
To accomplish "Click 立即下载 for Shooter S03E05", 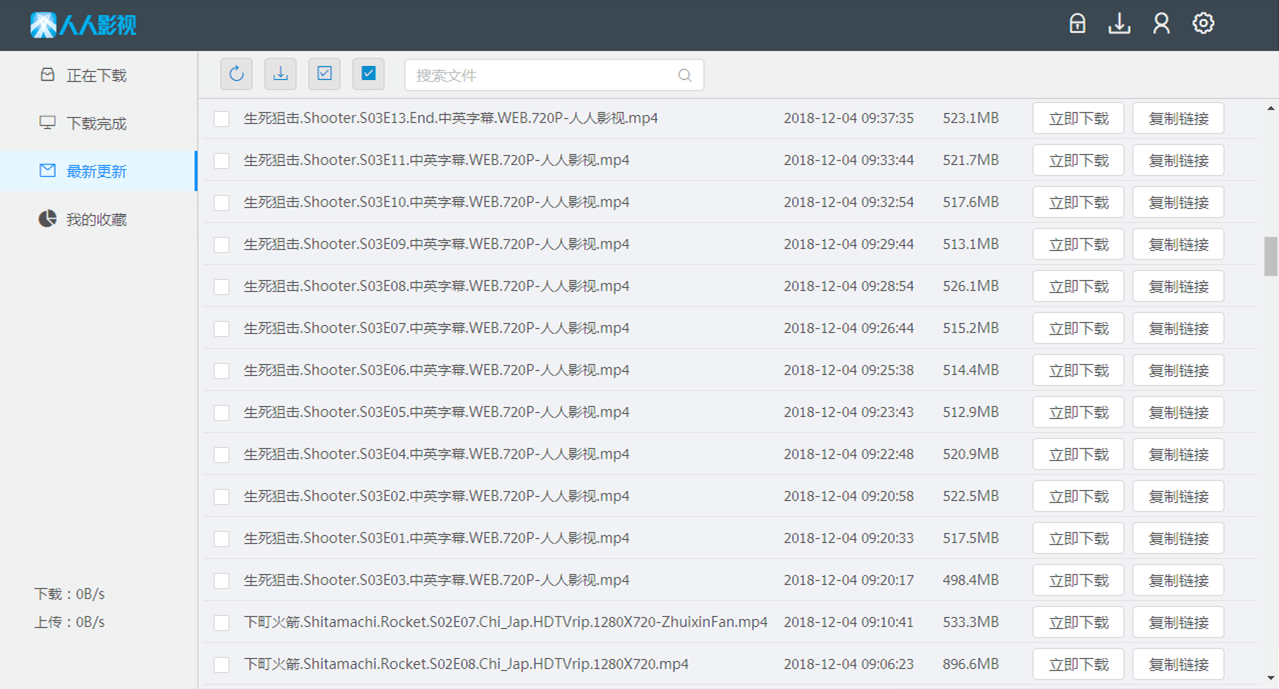I will tap(1078, 412).
